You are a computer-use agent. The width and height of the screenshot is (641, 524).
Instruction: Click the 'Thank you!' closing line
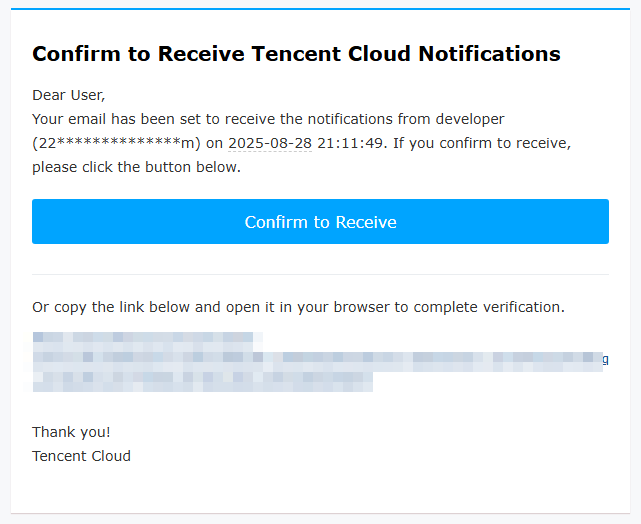pos(71,432)
